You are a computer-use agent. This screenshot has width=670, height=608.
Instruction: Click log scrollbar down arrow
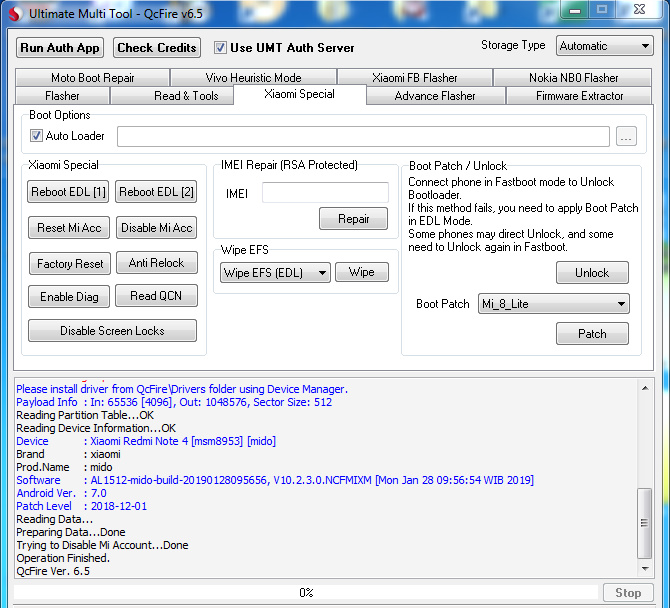(x=645, y=568)
